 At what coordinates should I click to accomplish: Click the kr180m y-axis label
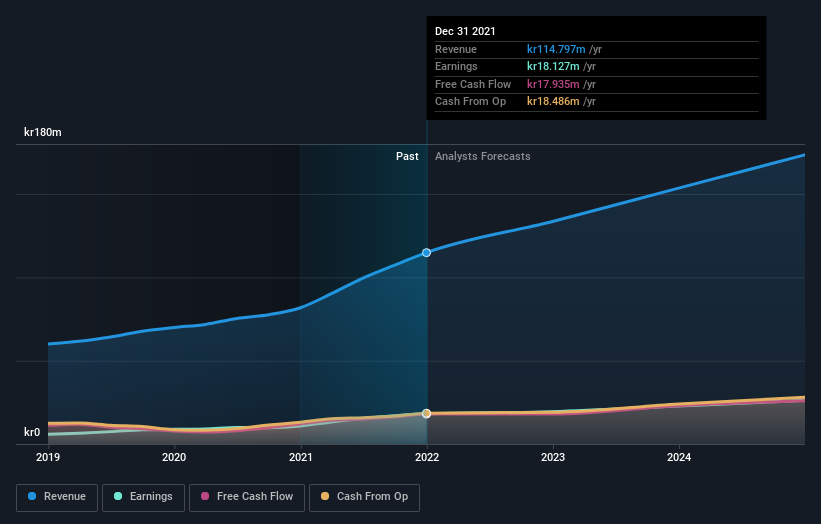(x=42, y=132)
